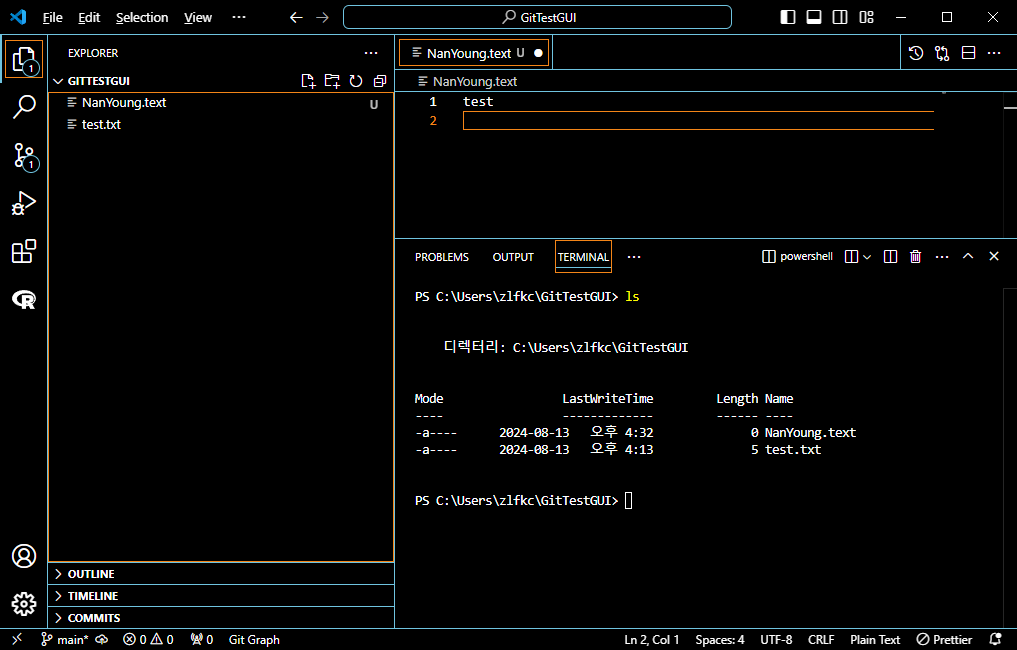
Task: Create a new folder in GITTESTGUI
Action: tap(332, 81)
